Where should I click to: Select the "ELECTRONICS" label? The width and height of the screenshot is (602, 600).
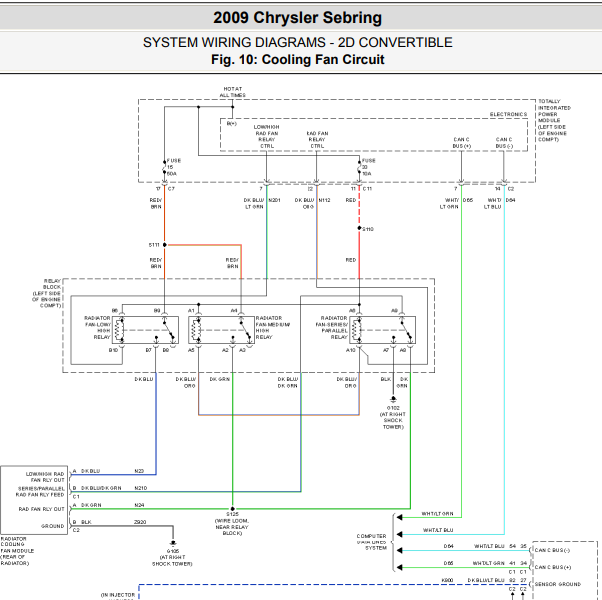point(508,114)
